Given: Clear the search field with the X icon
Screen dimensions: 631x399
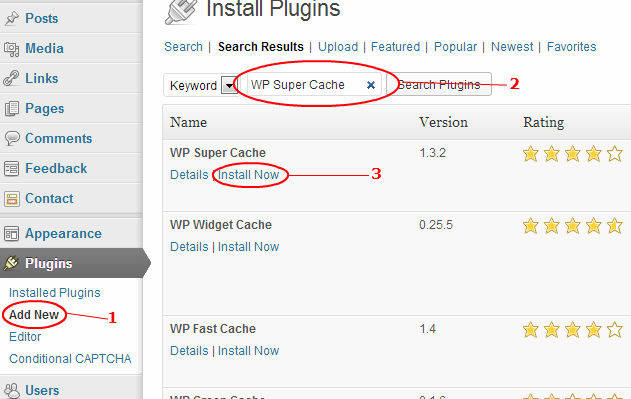Looking at the screenshot, I should tap(371, 85).
